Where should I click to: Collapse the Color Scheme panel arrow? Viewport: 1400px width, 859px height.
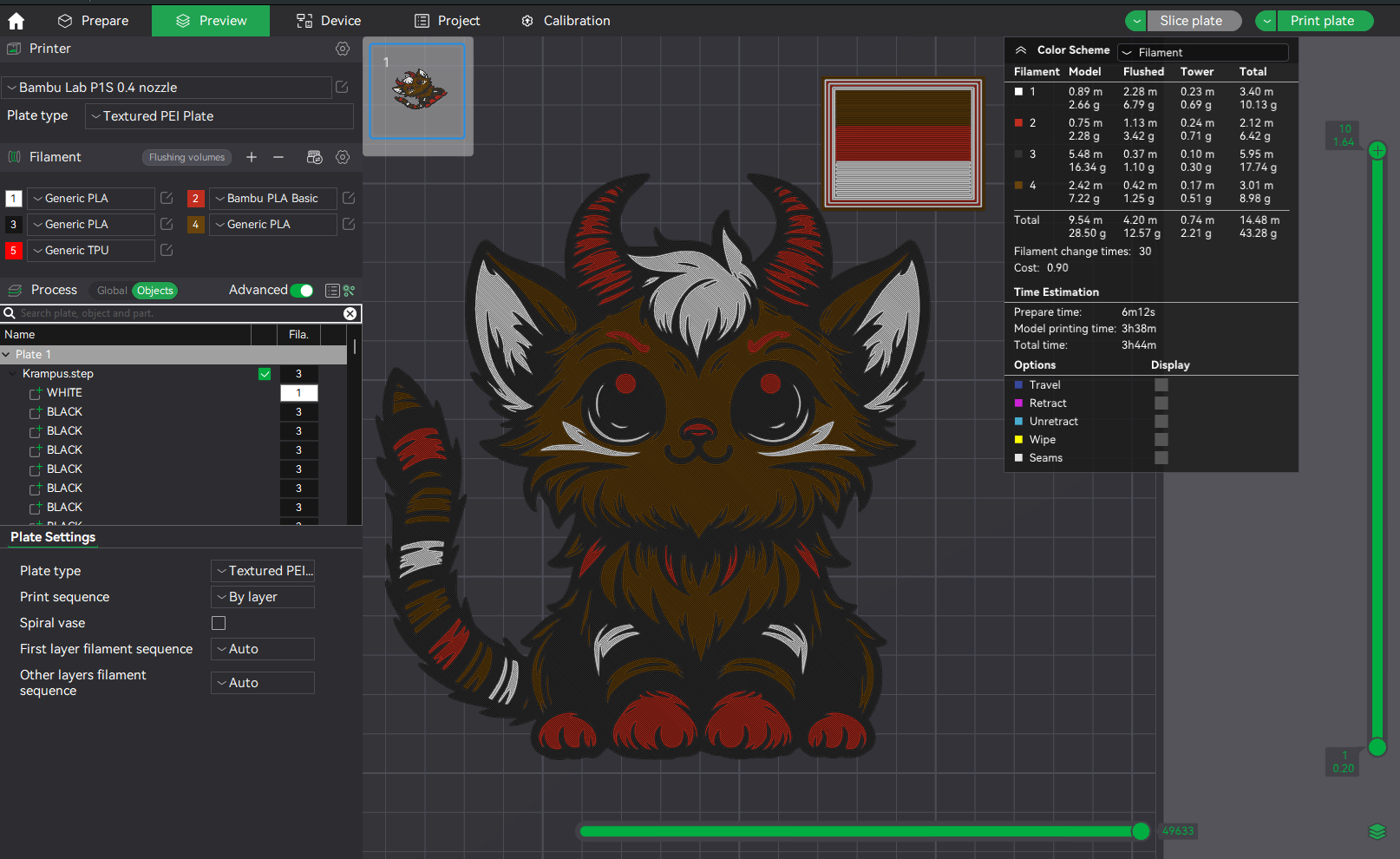click(x=1021, y=50)
